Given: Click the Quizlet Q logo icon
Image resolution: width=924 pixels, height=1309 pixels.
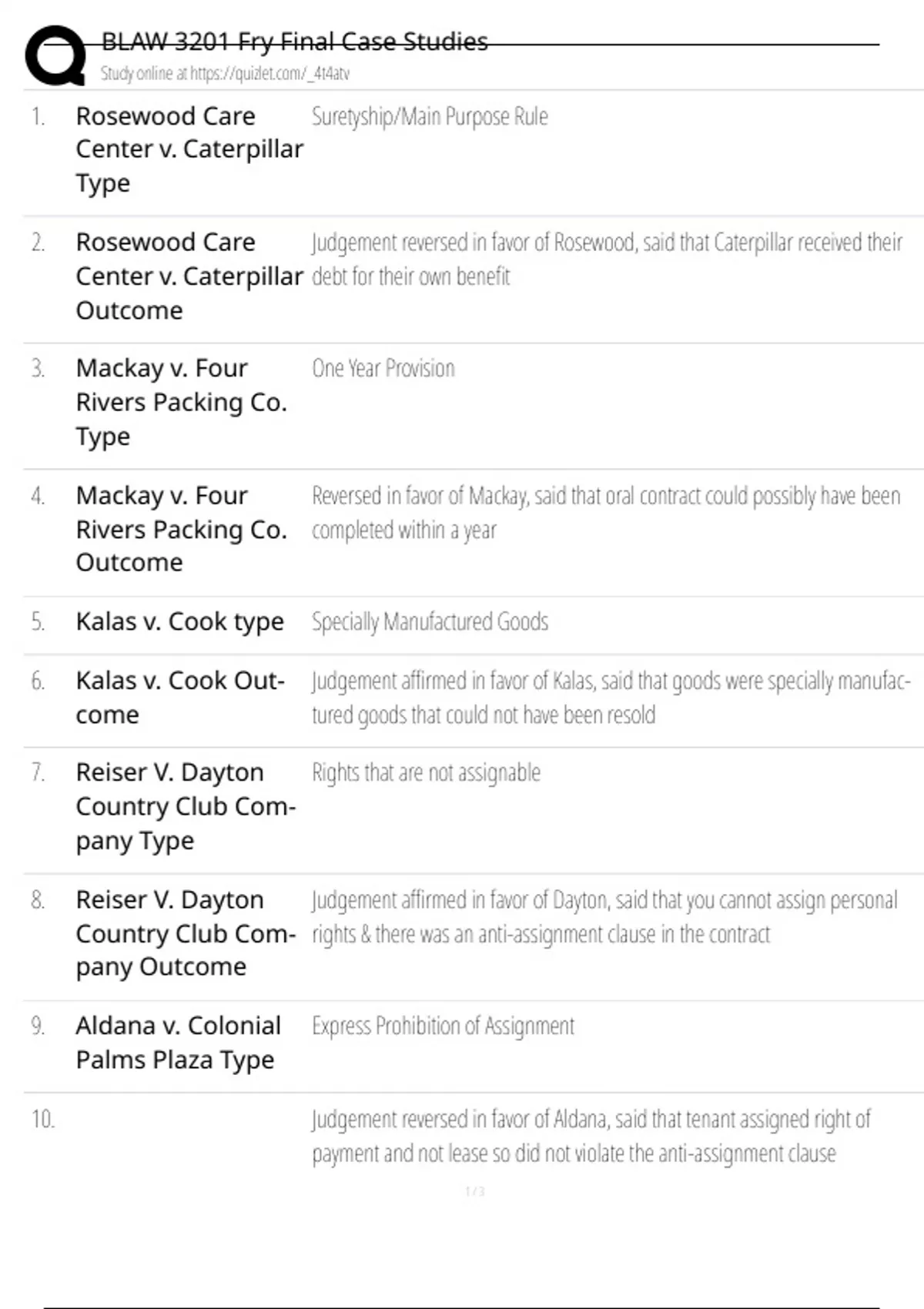Looking at the screenshot, I should pos(55,55).
